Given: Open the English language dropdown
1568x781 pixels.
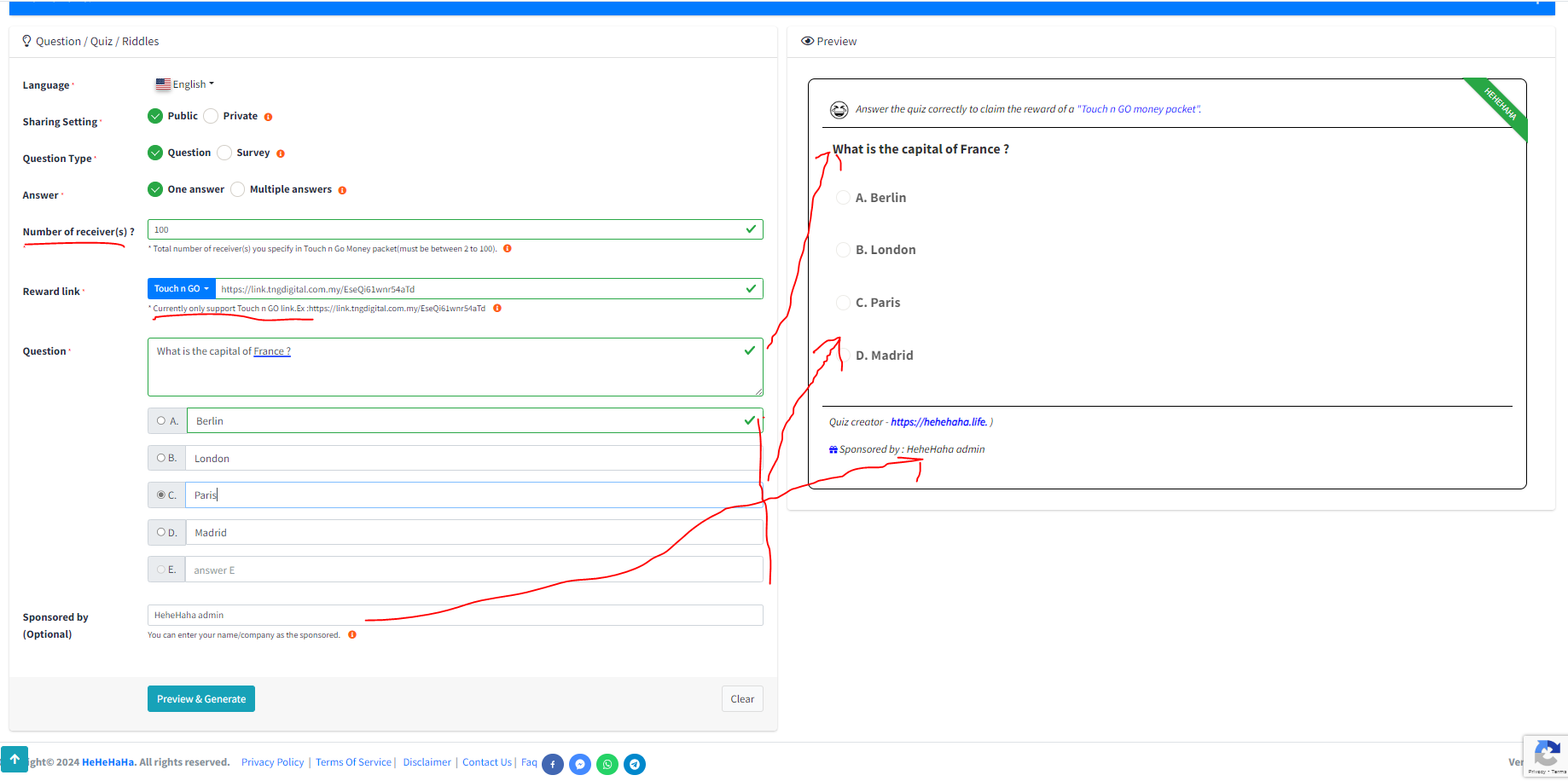Looking at the screenshot, I should pos(185,84).
